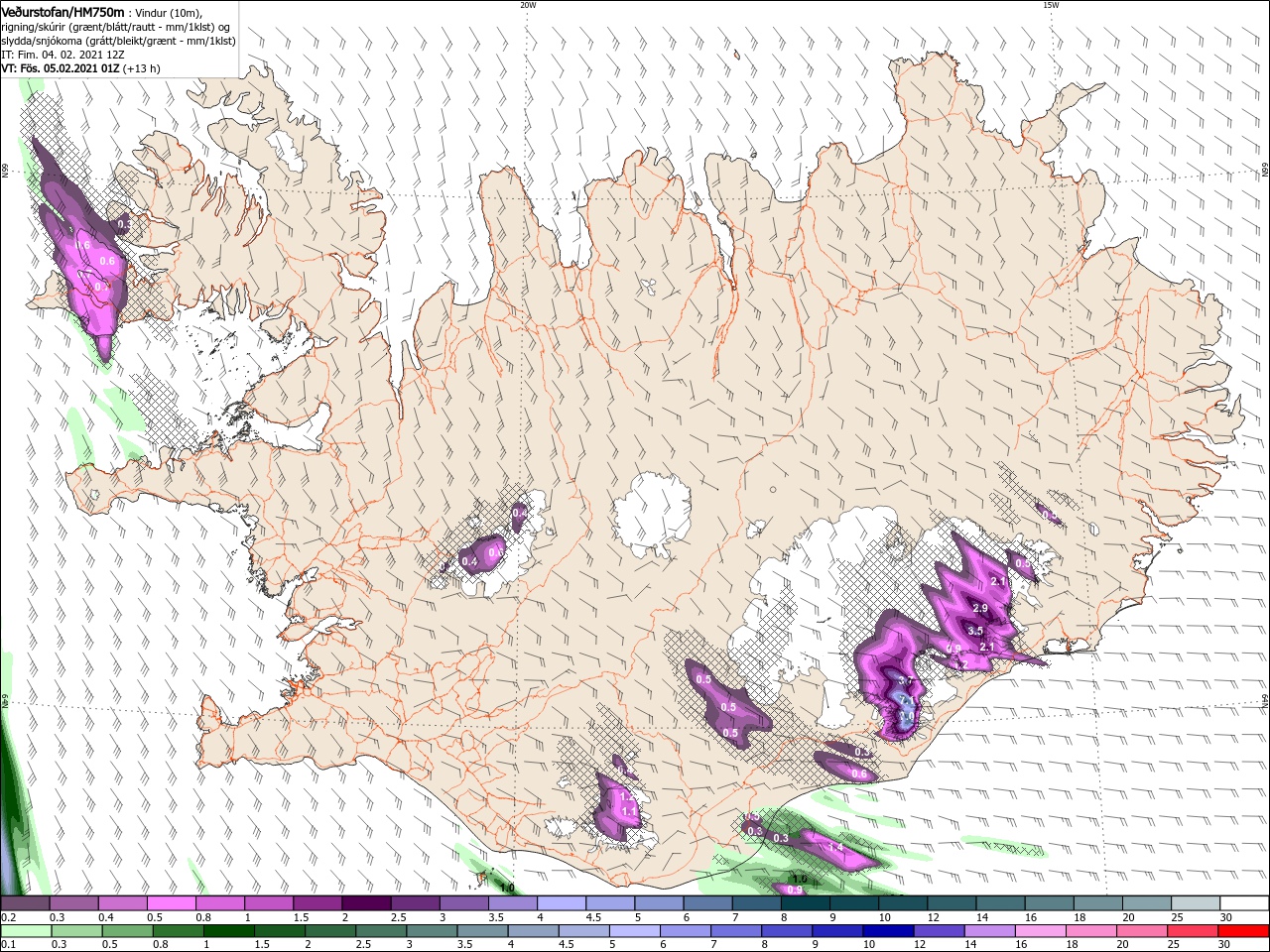Pick the rain scale swatch between 20 and 25
Screen dimensions: 1270x952
(x=1142, y=931)
